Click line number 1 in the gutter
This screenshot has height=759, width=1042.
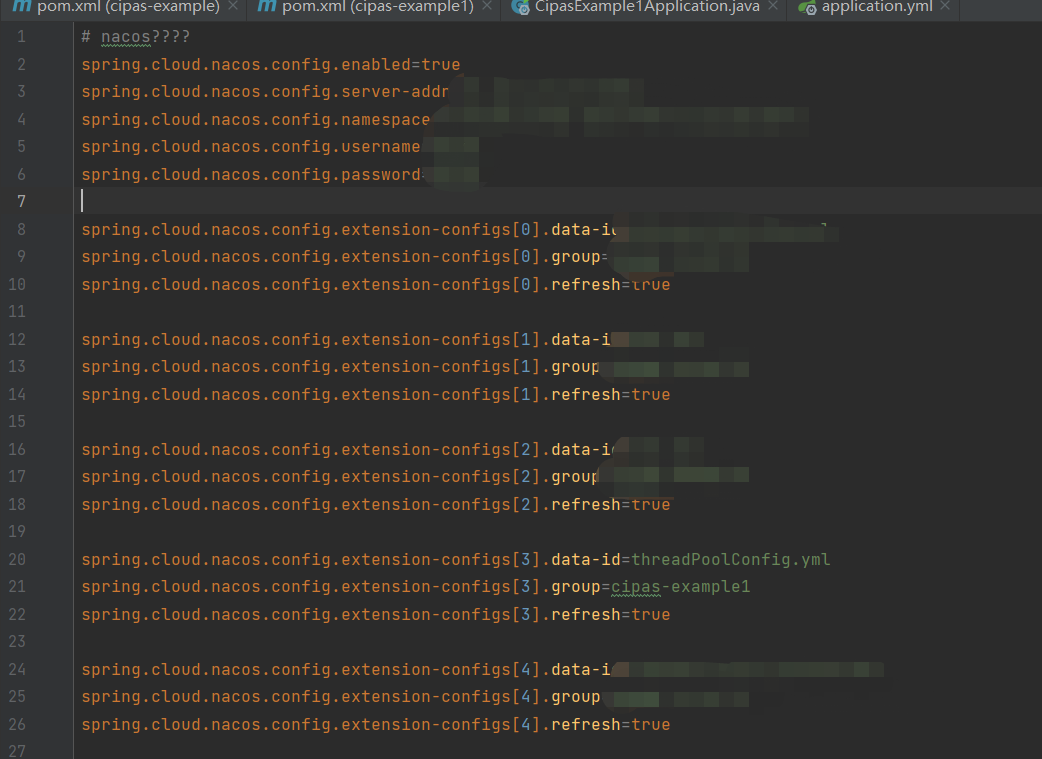coord(21,36)
